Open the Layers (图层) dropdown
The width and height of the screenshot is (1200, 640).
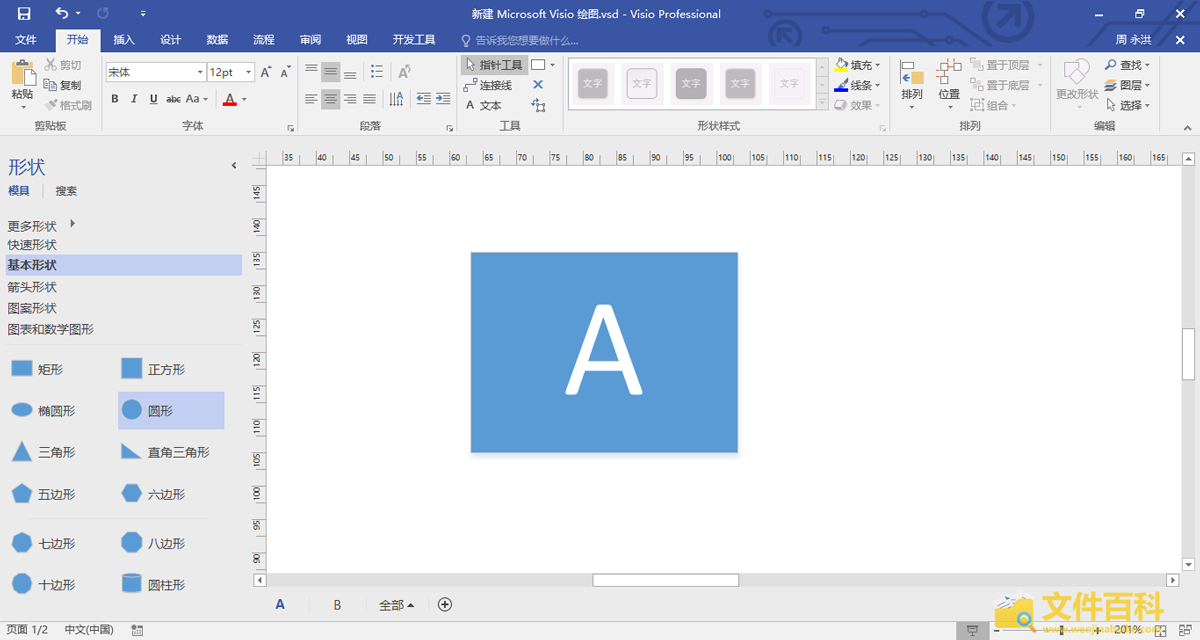point(1128,85)
